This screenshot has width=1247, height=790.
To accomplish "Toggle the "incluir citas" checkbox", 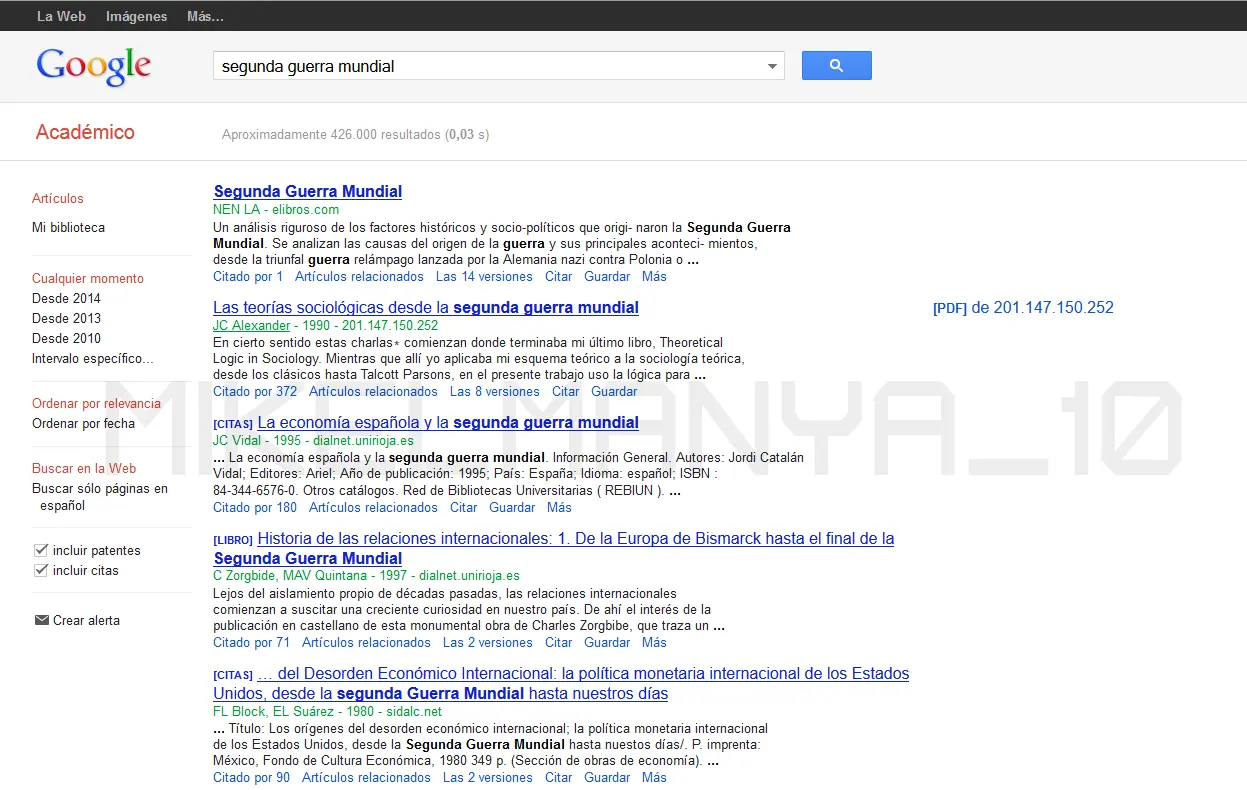I will pos(41,570).
